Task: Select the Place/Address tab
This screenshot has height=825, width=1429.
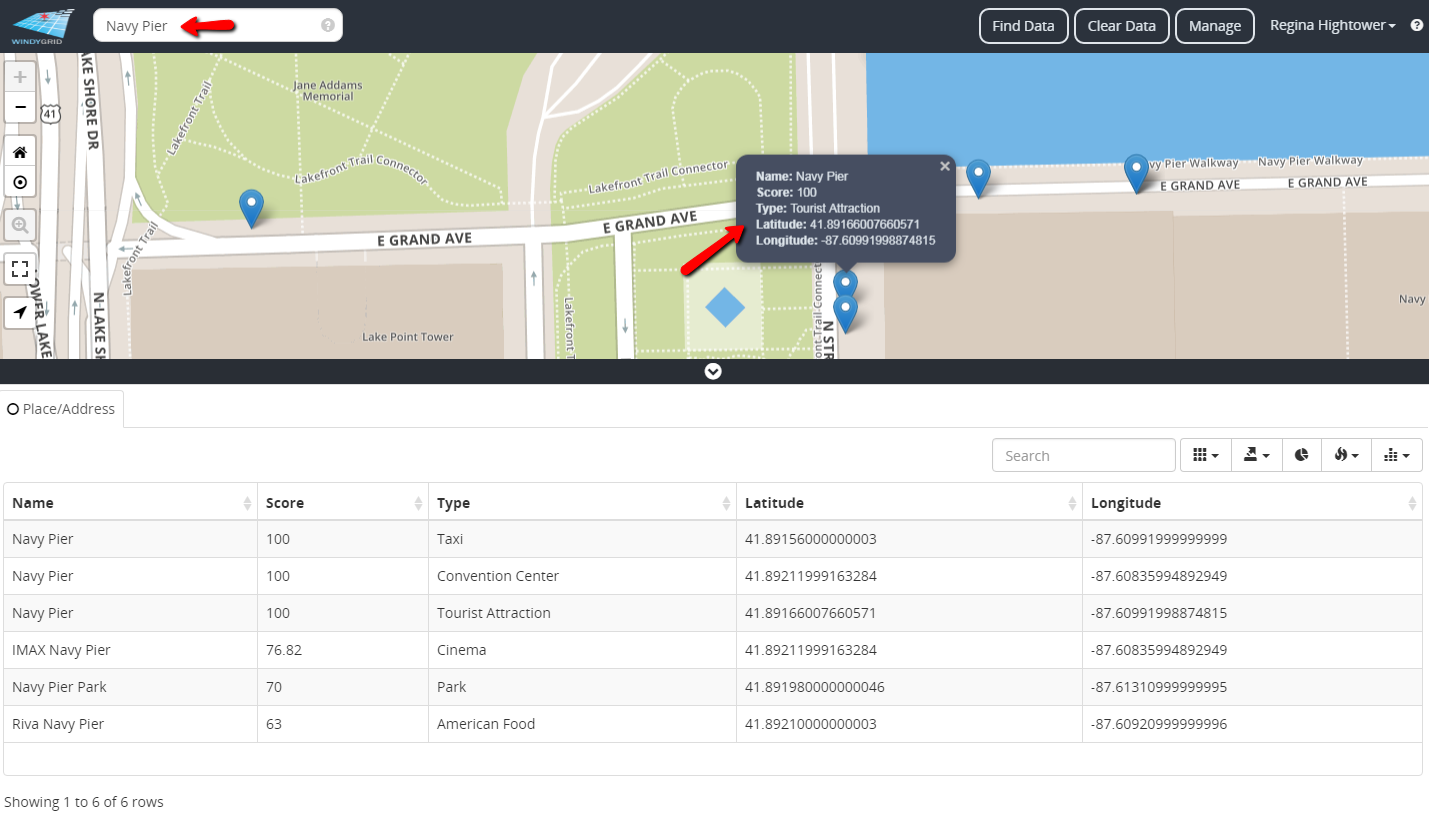Action: (62, 409)
